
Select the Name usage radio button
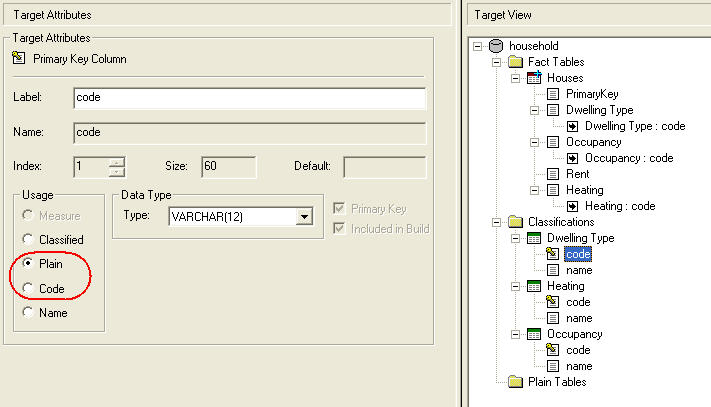(28, 313)
